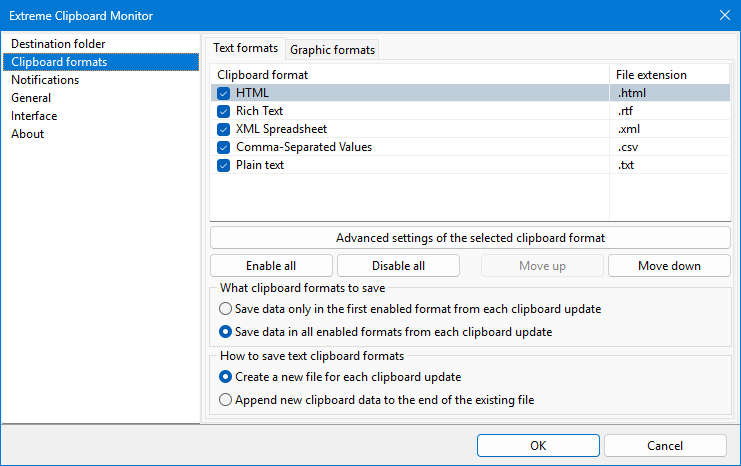The height and width of the screenshot is (466, 741).
Task: Click the .html file extension cell
Action: [669, 93]
